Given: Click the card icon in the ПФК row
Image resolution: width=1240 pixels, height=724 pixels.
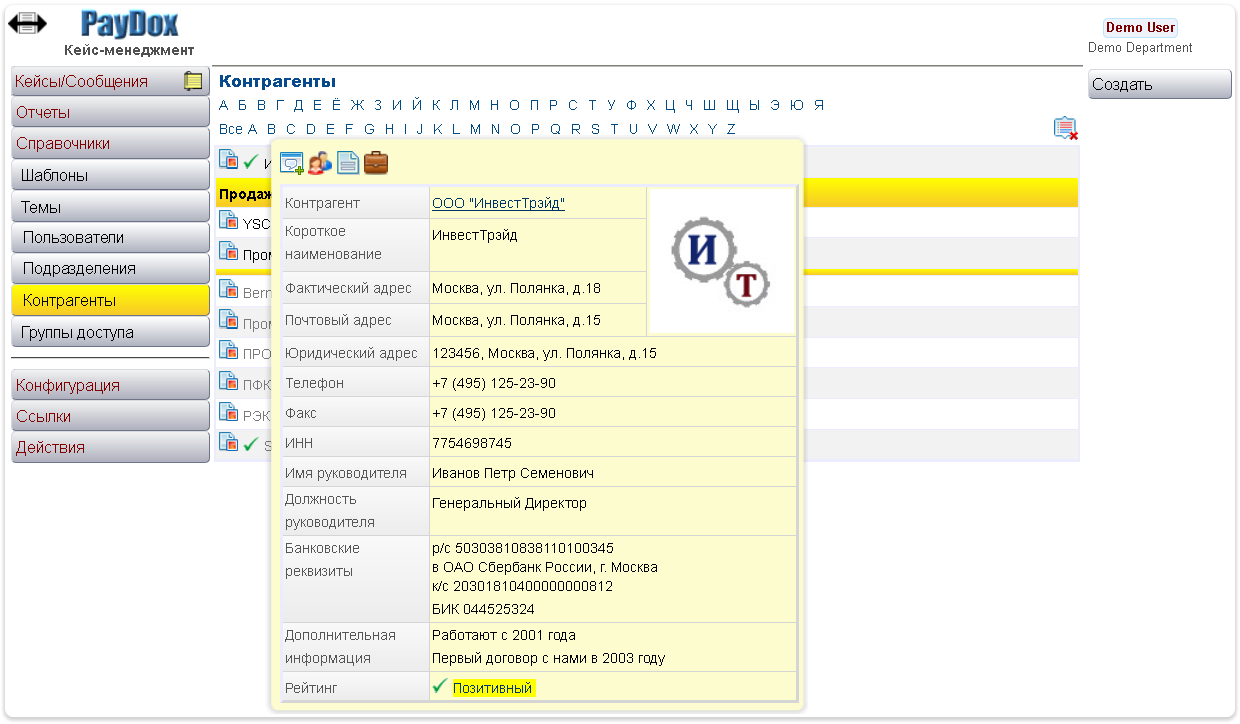Looking at the screenshot, I should coord(228,380).
